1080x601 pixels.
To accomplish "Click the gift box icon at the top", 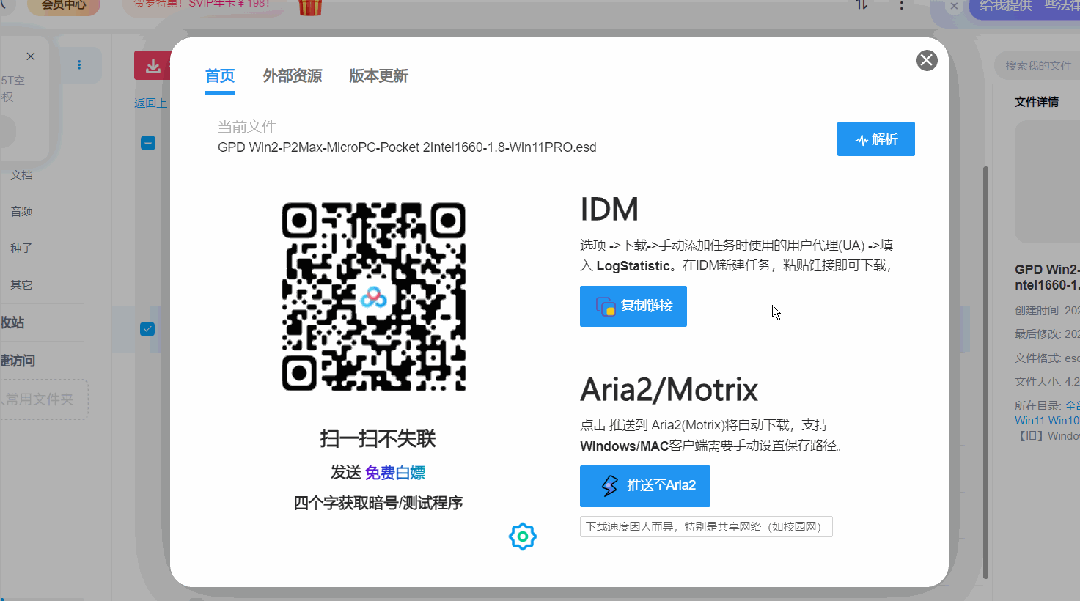I will pyautogui.click(x=310, y=6).
